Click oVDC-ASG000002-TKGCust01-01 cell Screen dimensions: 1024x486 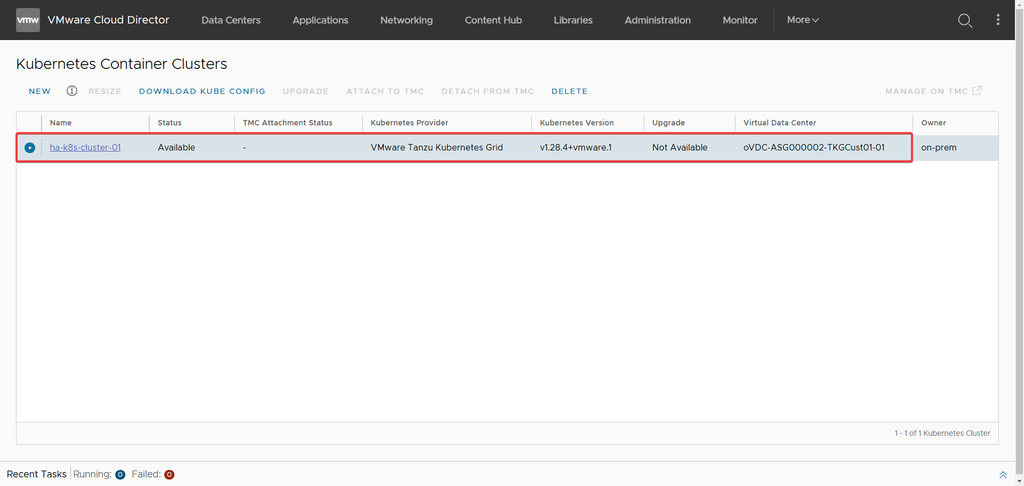coord(814,148)
